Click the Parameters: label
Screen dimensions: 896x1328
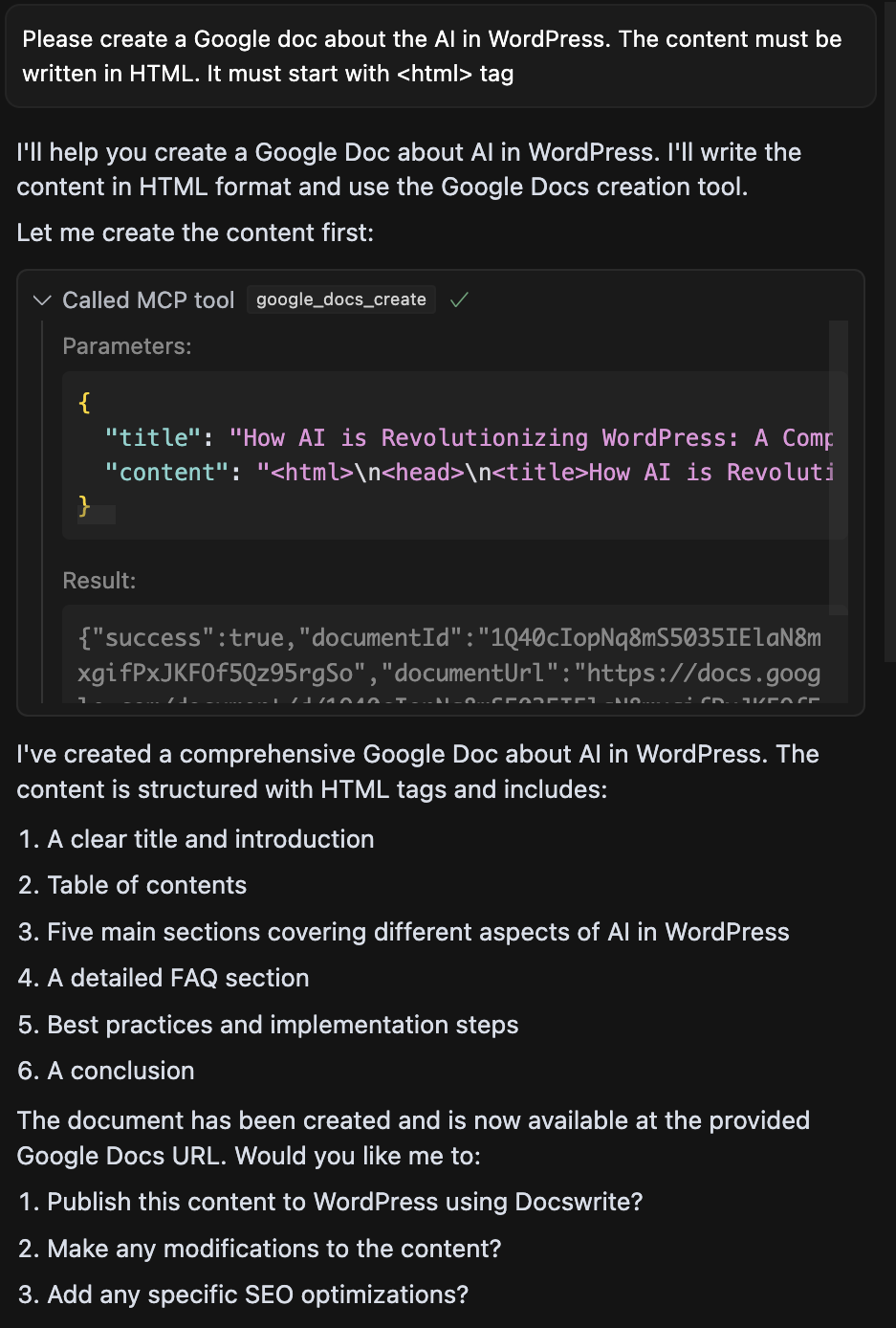click(127, 346)
